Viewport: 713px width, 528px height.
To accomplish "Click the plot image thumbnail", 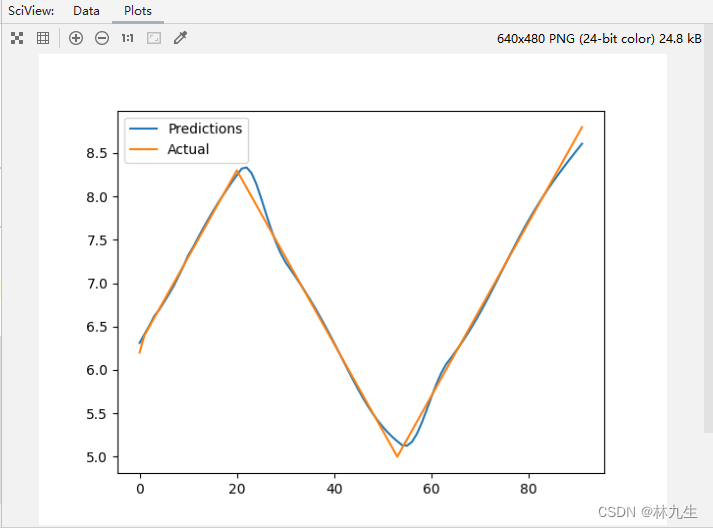I will coord(353,289).
